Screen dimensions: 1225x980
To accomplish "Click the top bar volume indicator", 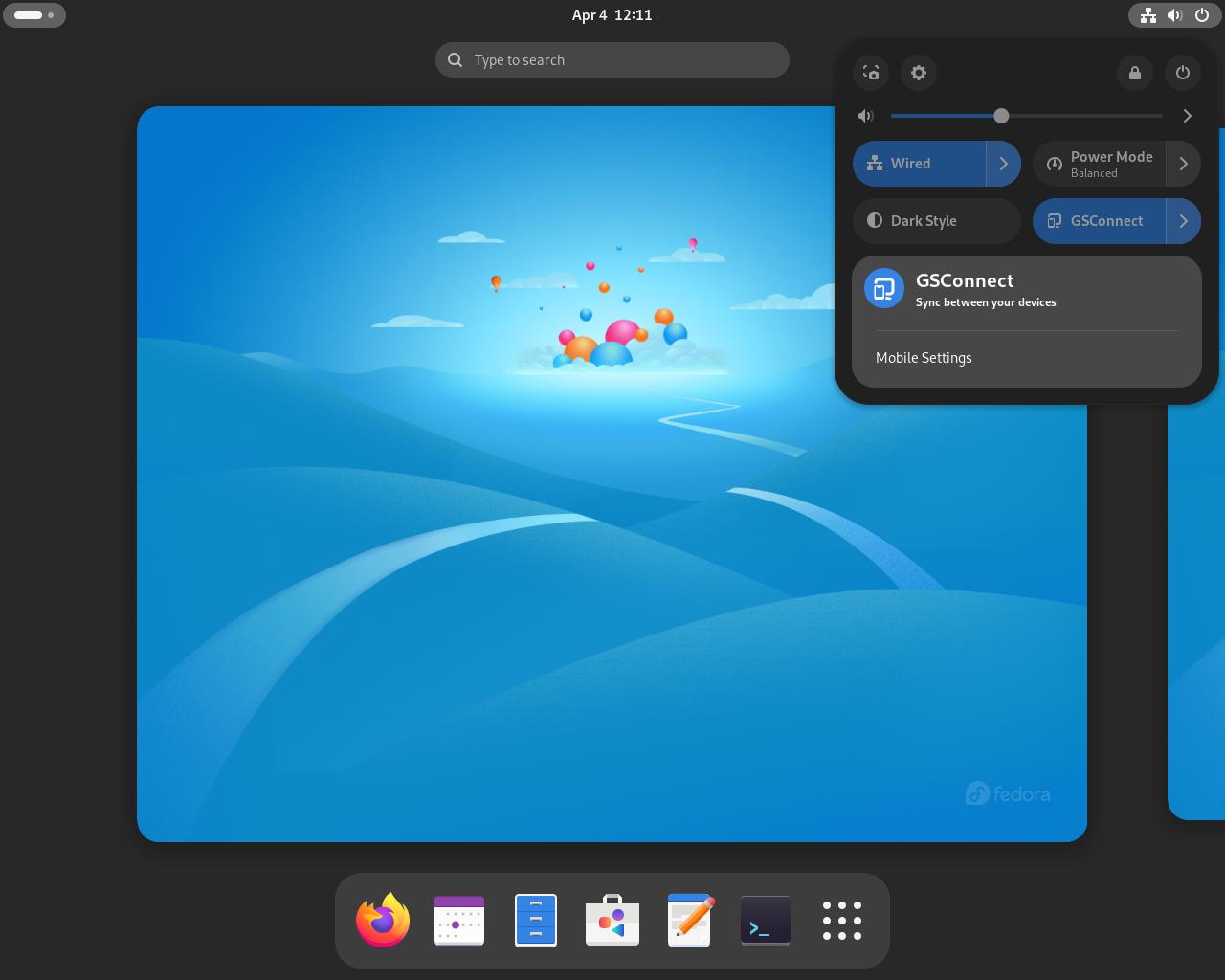I will click(1175, 15).
